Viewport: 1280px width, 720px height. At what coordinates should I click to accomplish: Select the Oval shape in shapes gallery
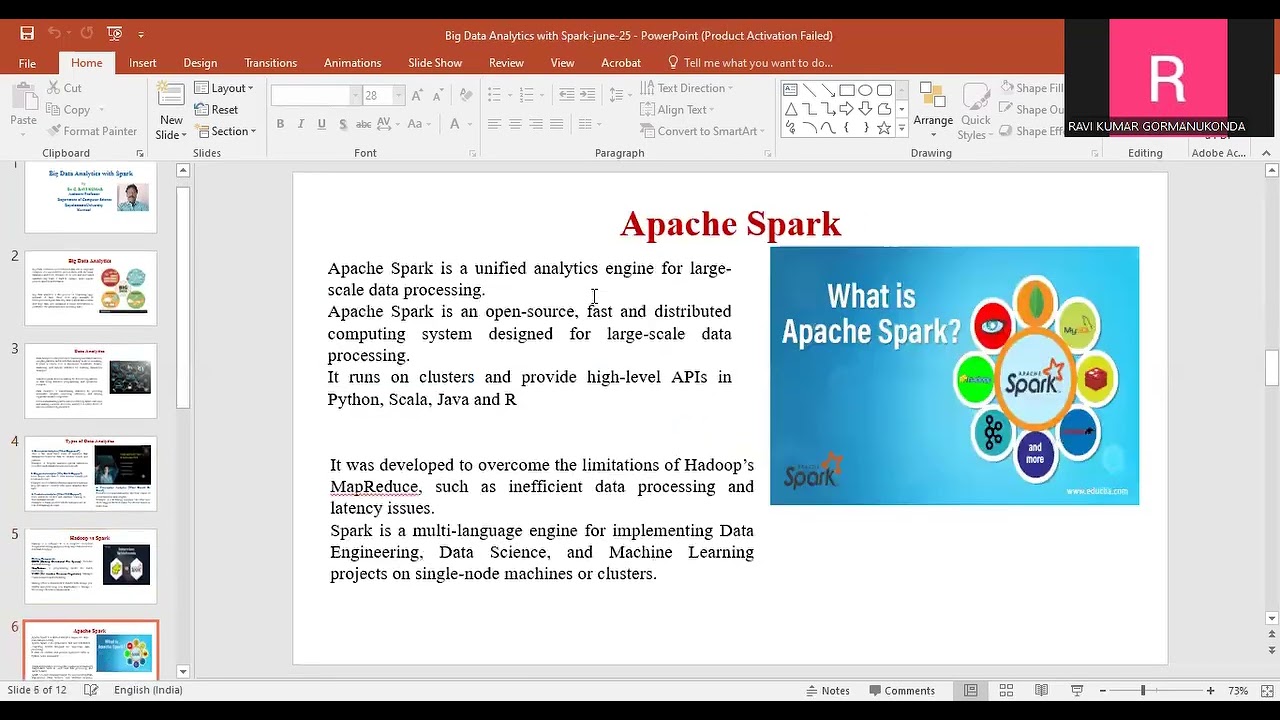[x=866, y=89]
